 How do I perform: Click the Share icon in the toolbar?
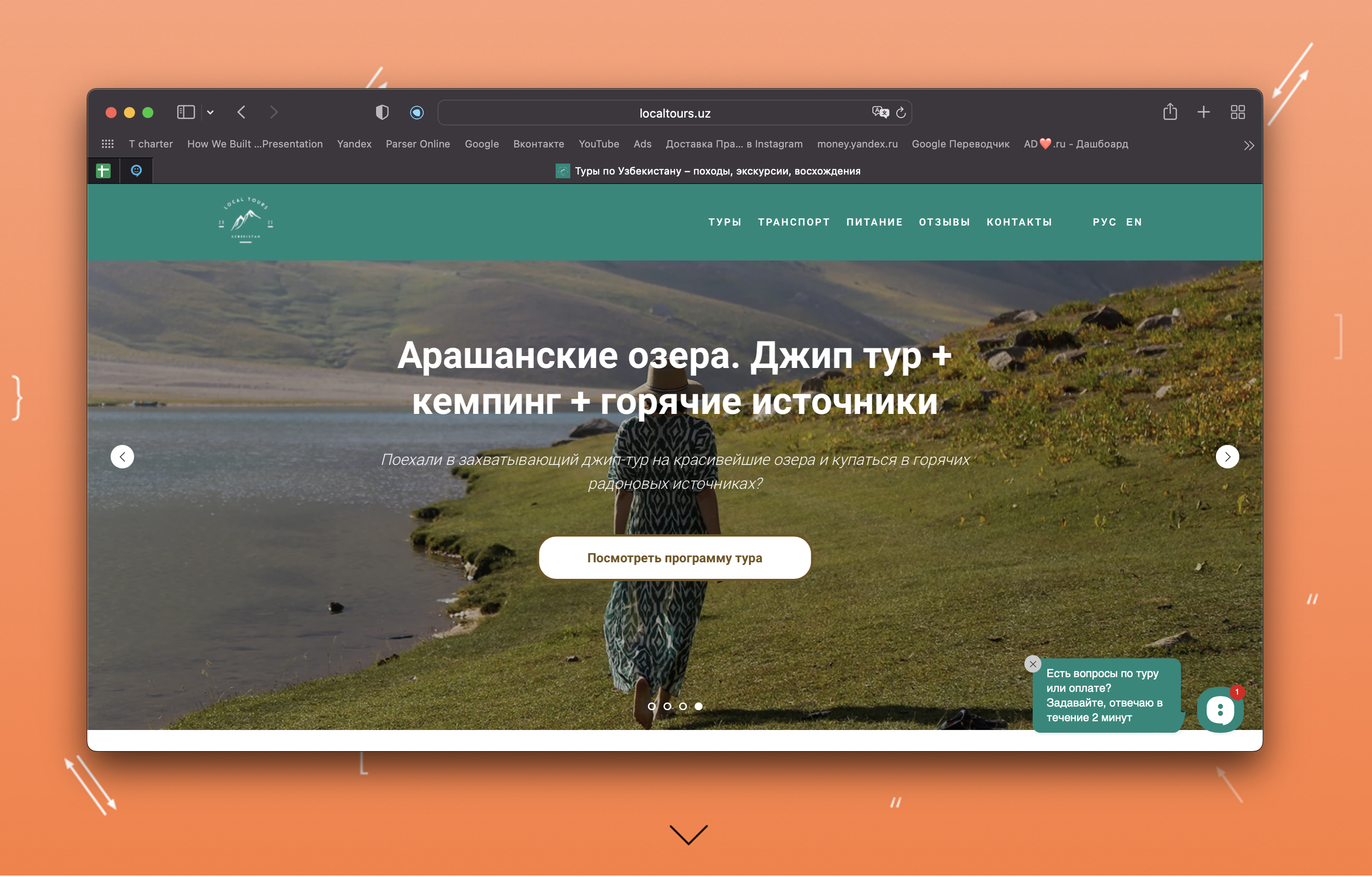pos(1170,112)
